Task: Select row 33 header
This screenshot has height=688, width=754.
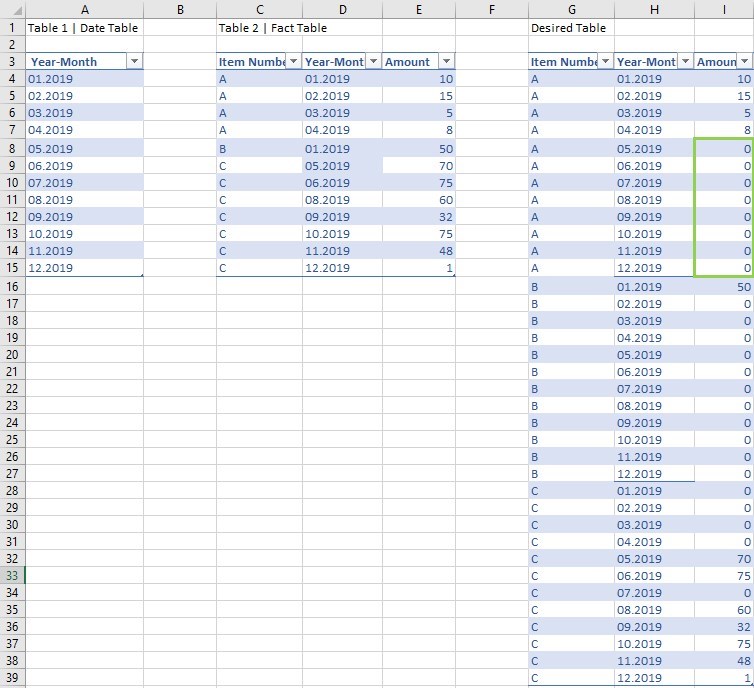Action: (13, 575)
